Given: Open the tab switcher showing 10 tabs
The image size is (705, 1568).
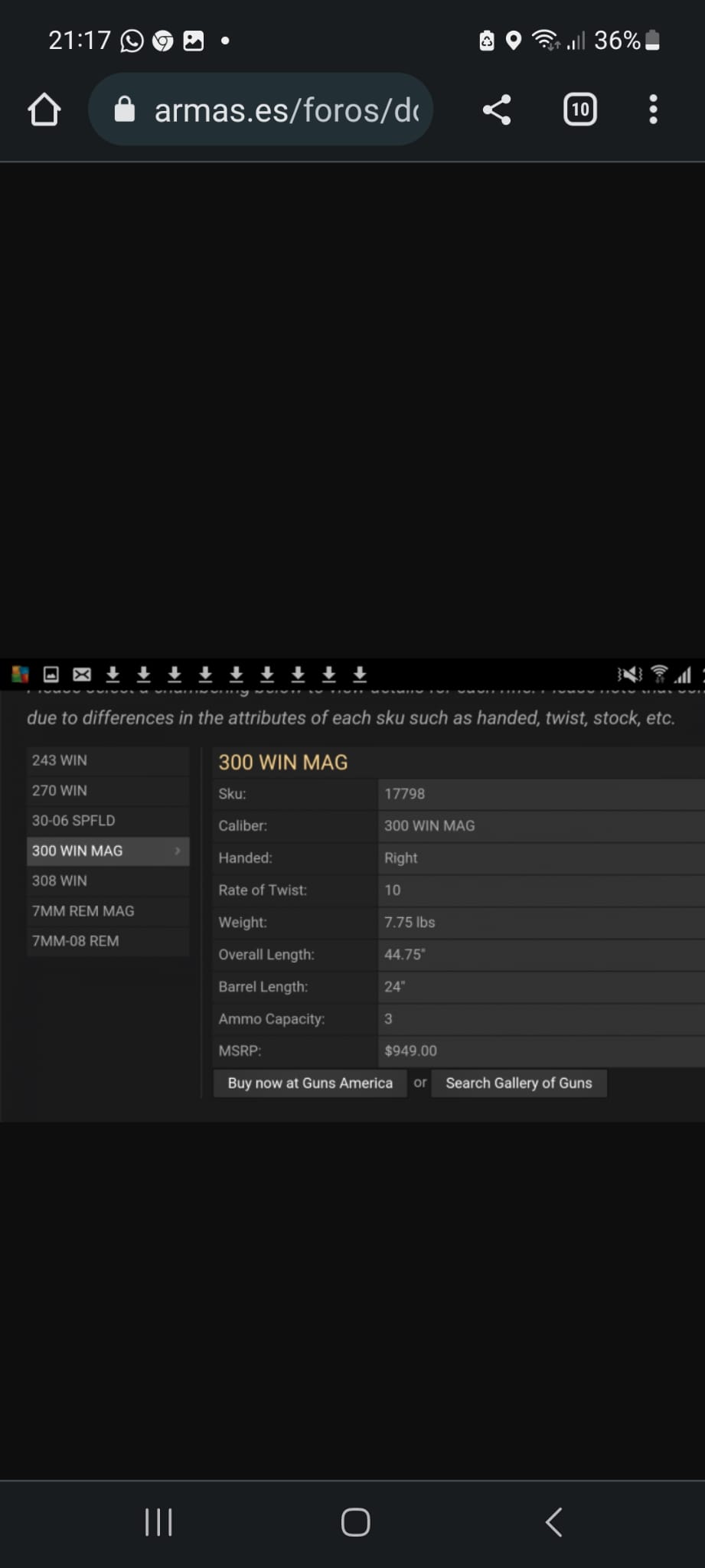Looking at the screenshot, I should (579, 109).
